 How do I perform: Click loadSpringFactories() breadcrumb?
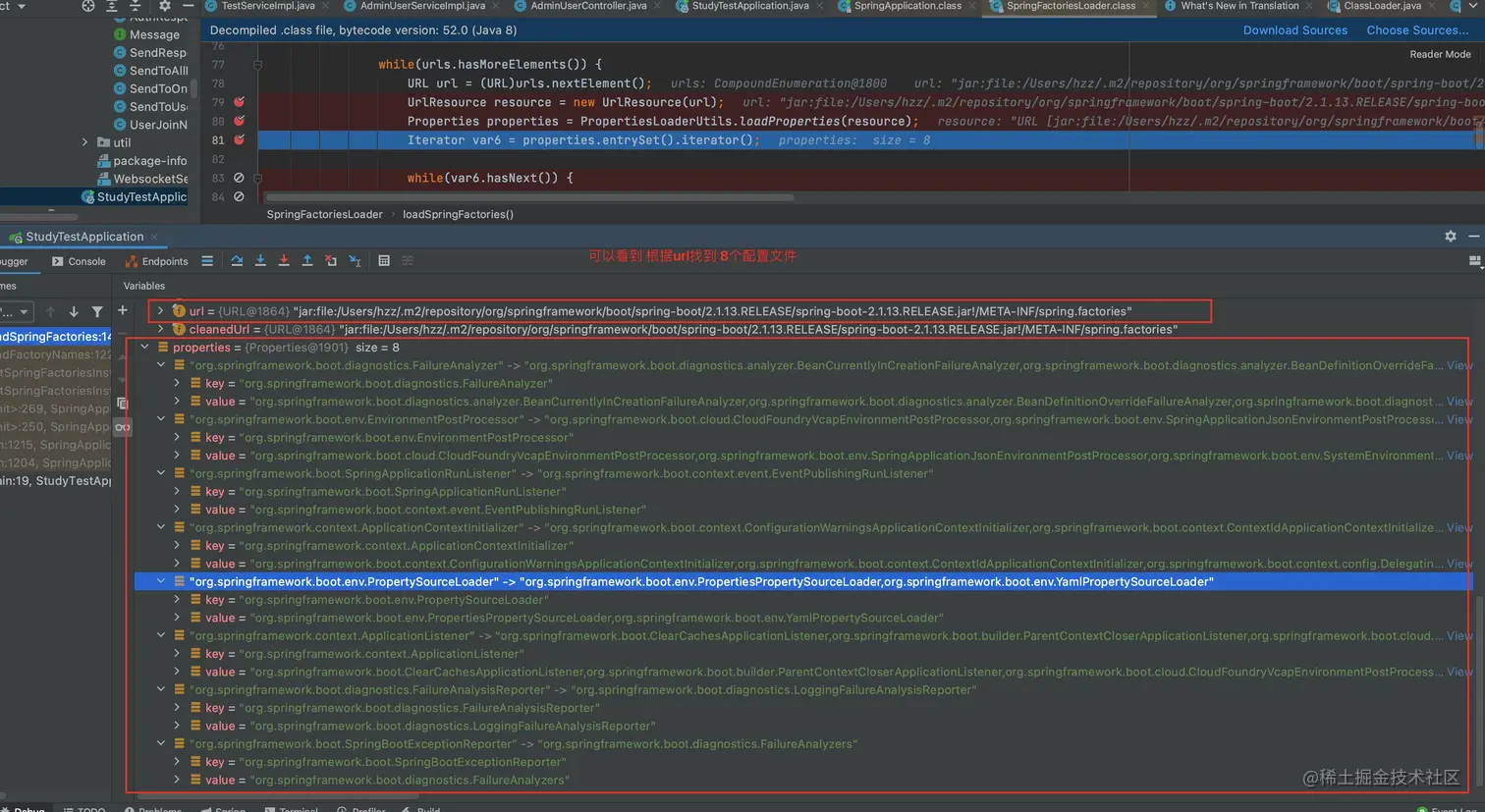pyautogui.click(x=458, y=214)
